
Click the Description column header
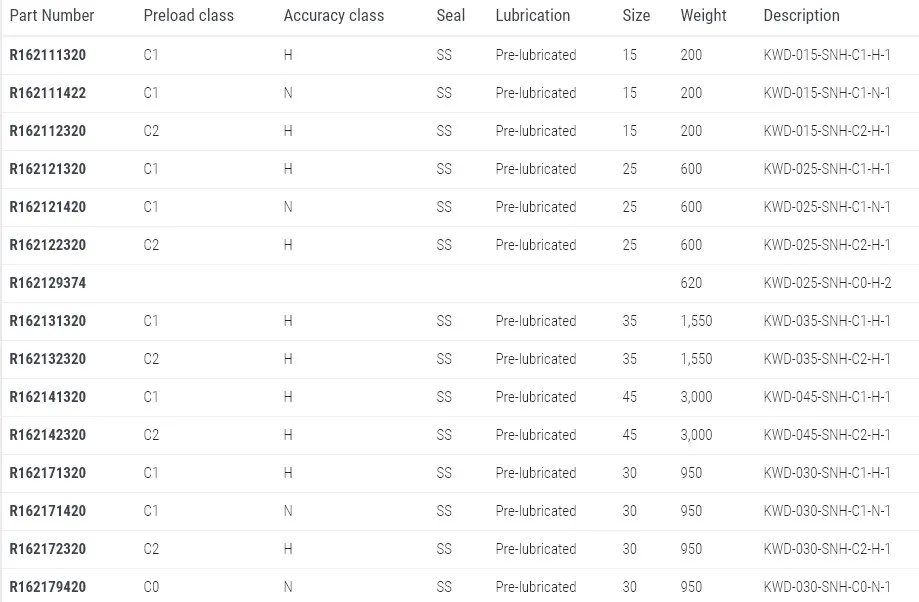tap(801, 16)
